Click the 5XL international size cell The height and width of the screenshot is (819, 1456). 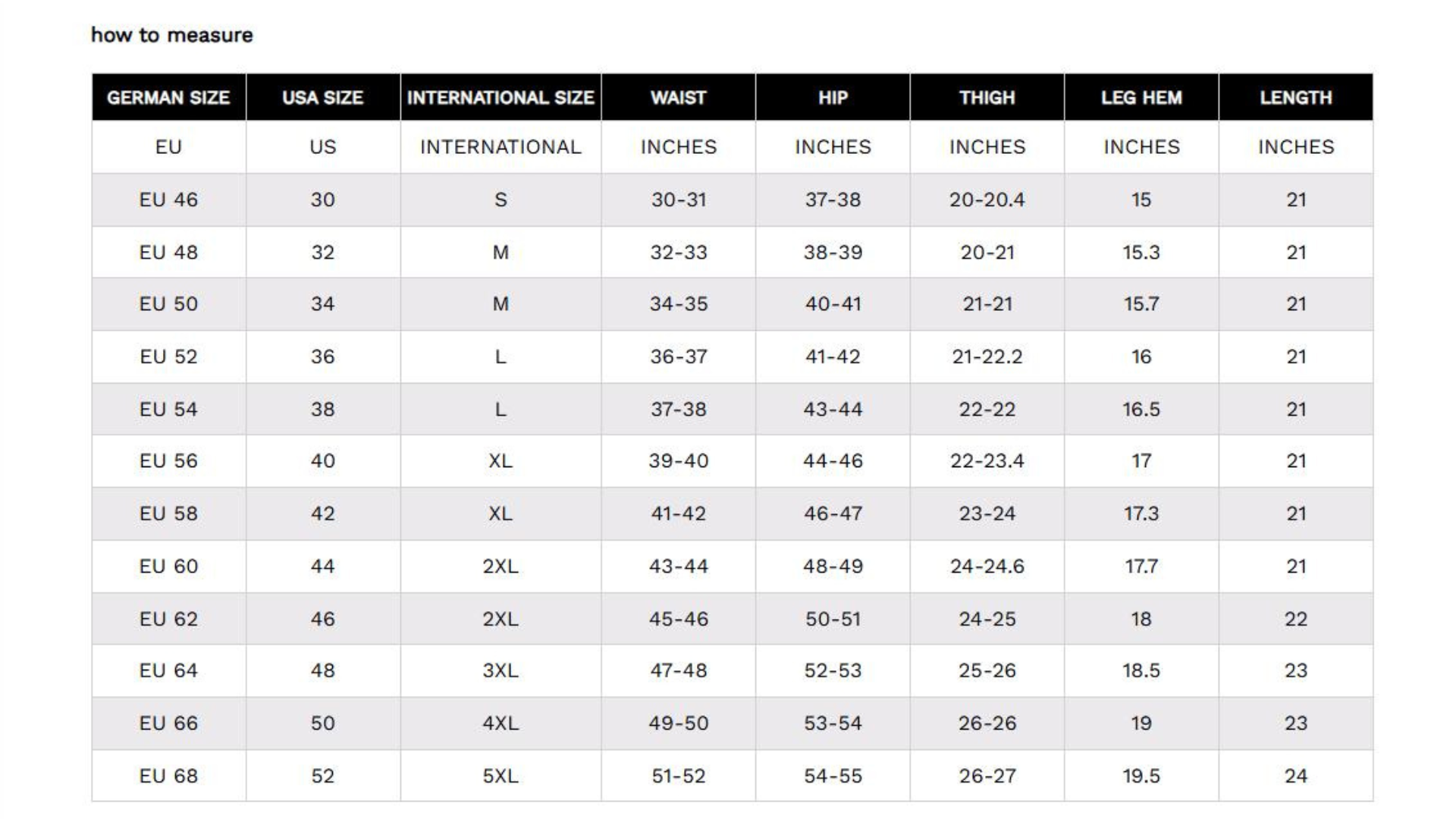pos(500,776)
